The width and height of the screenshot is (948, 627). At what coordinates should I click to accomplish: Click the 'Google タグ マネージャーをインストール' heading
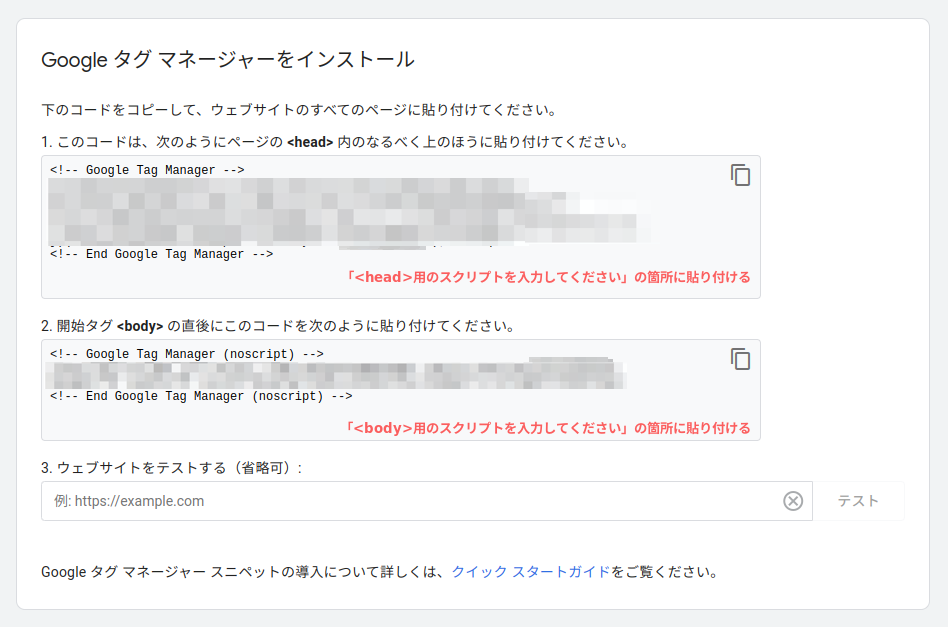pyautogui.click(x=228, y=59)
